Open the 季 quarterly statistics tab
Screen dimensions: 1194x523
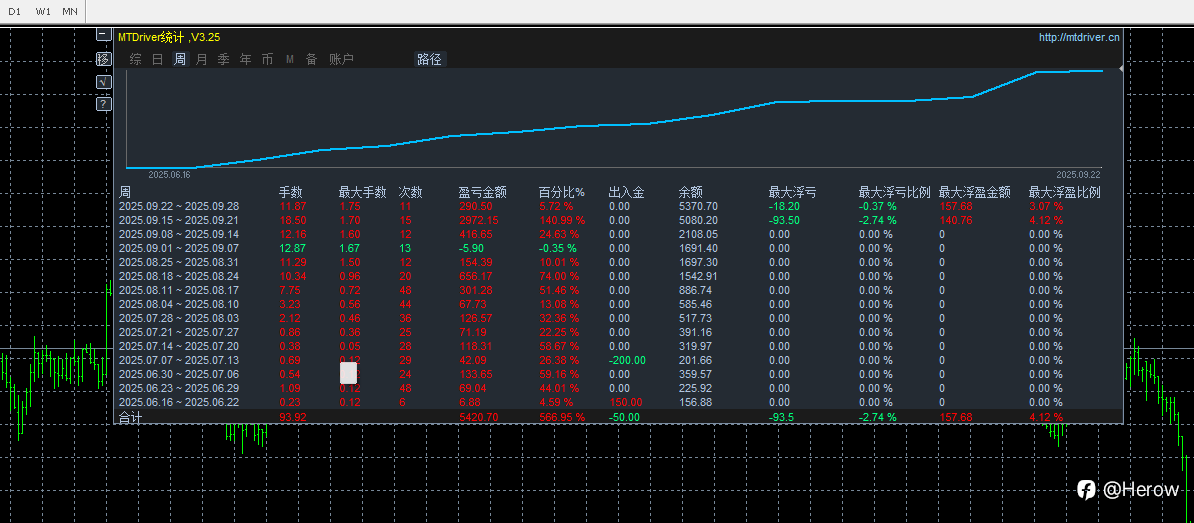click(x=224, y=59)
